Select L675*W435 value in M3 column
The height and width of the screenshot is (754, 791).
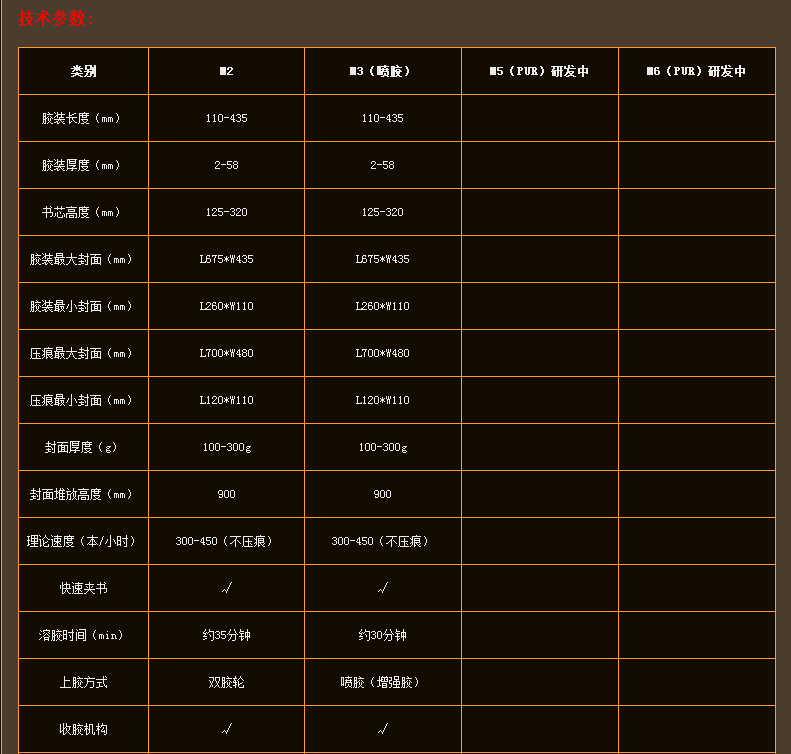382,259
